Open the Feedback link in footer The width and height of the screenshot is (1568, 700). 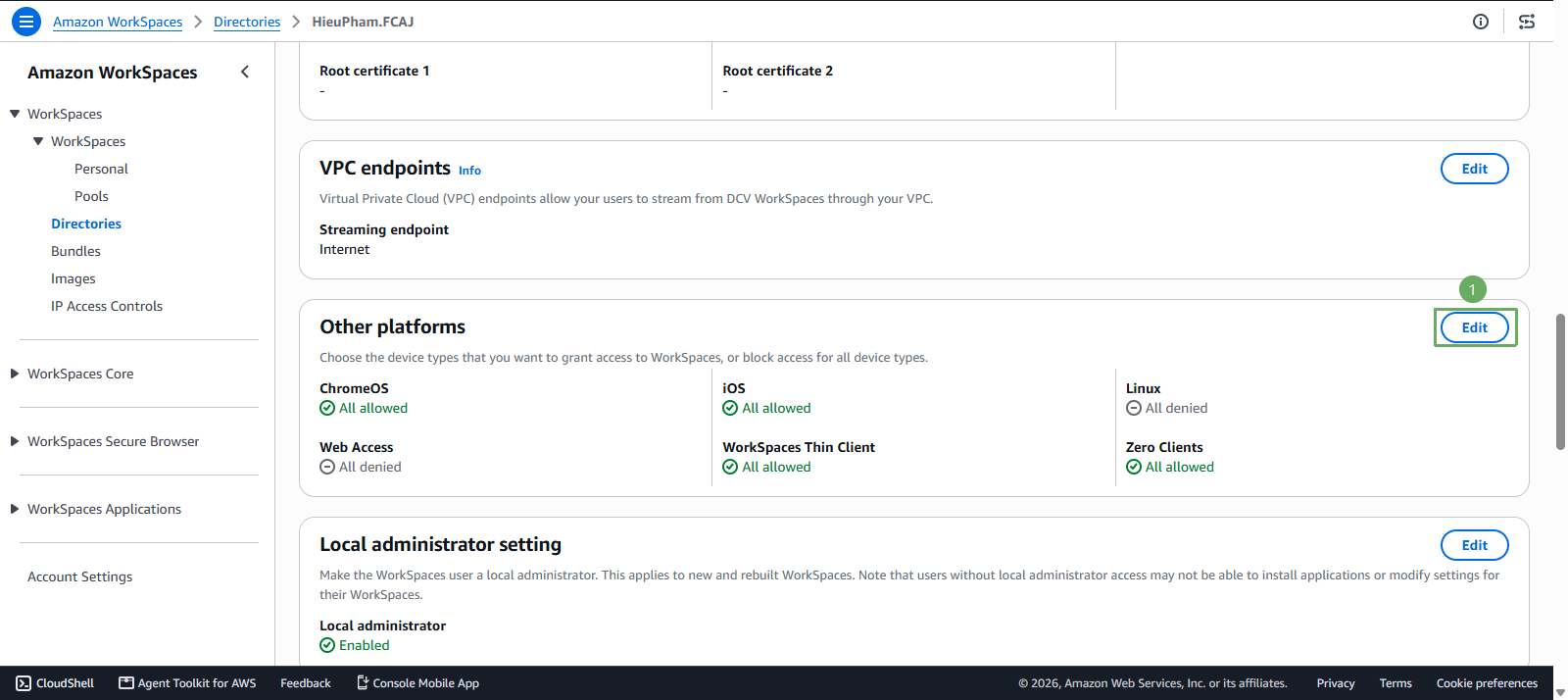[x=306, y=683]
